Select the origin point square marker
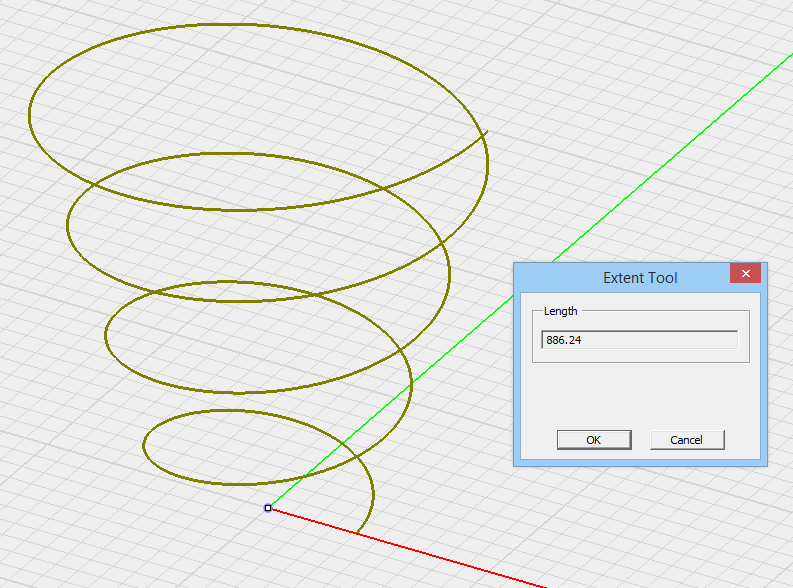The height and width of the screenshot is (588, 793). [x=268, y=508]
